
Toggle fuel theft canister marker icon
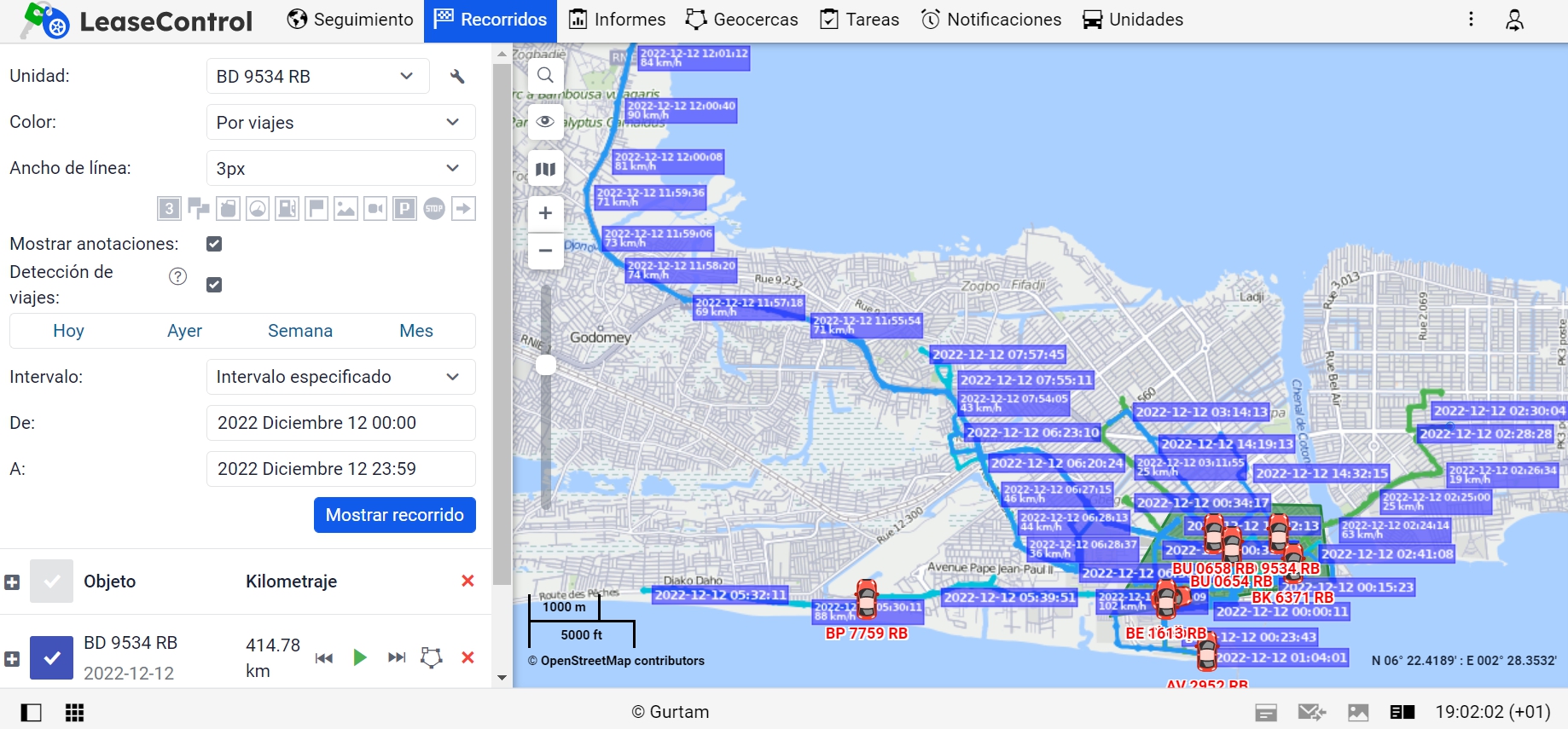click(228, 208)
